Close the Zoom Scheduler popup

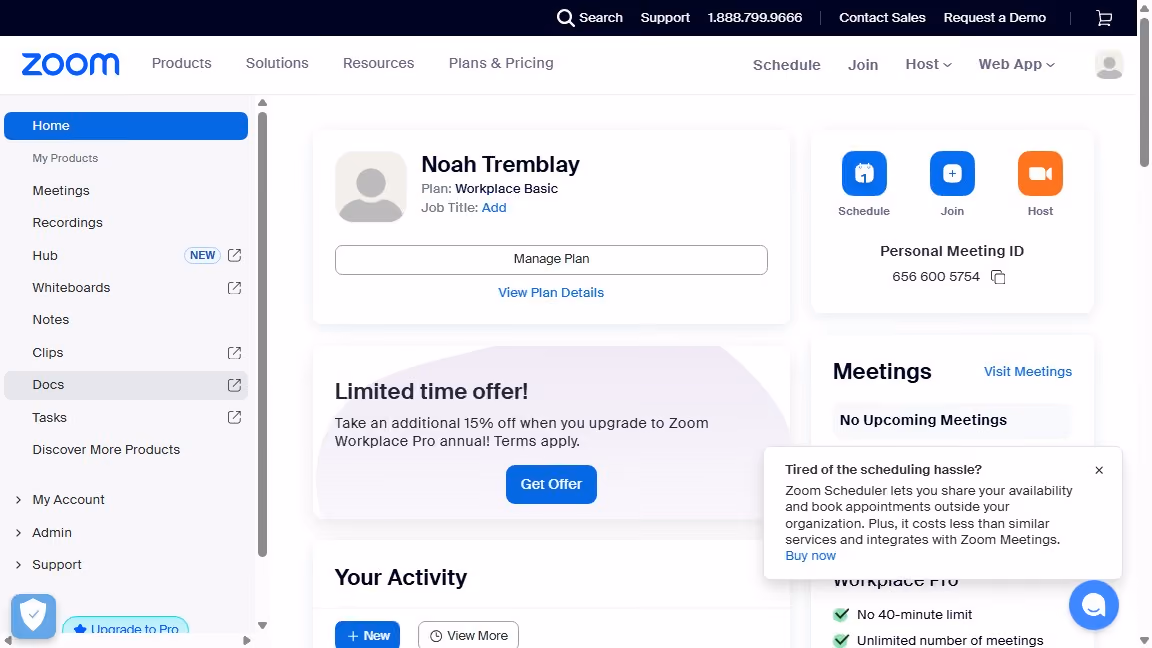tap(1099, 470)
